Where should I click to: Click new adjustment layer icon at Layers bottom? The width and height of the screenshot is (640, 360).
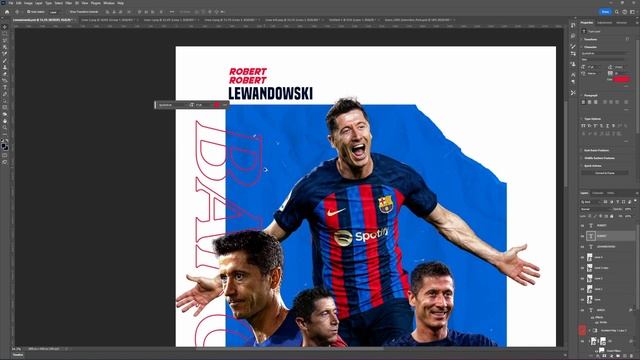point(611,356)
